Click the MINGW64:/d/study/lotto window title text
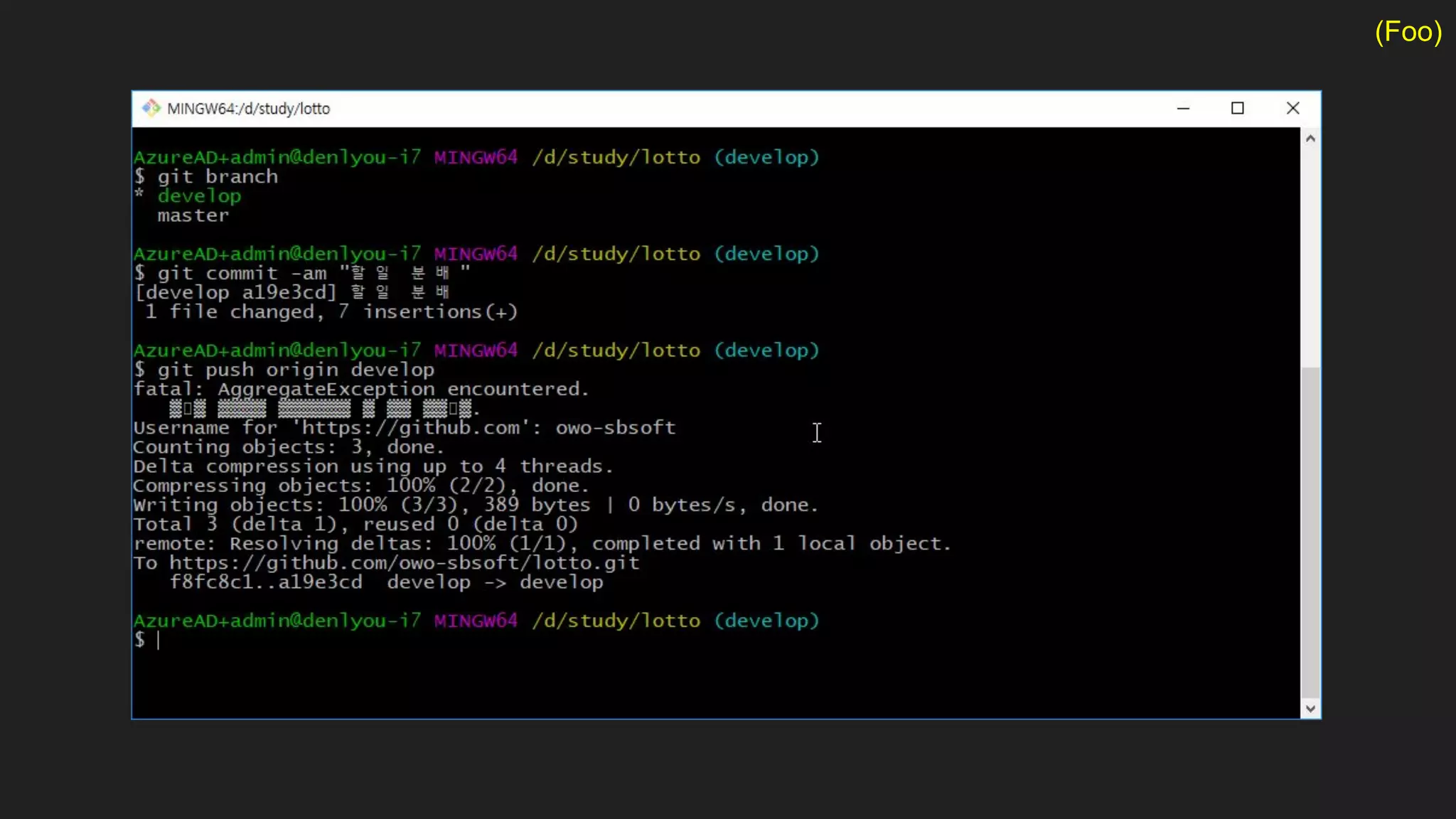This screenshot has height=819, width=1456. (249, 109)
